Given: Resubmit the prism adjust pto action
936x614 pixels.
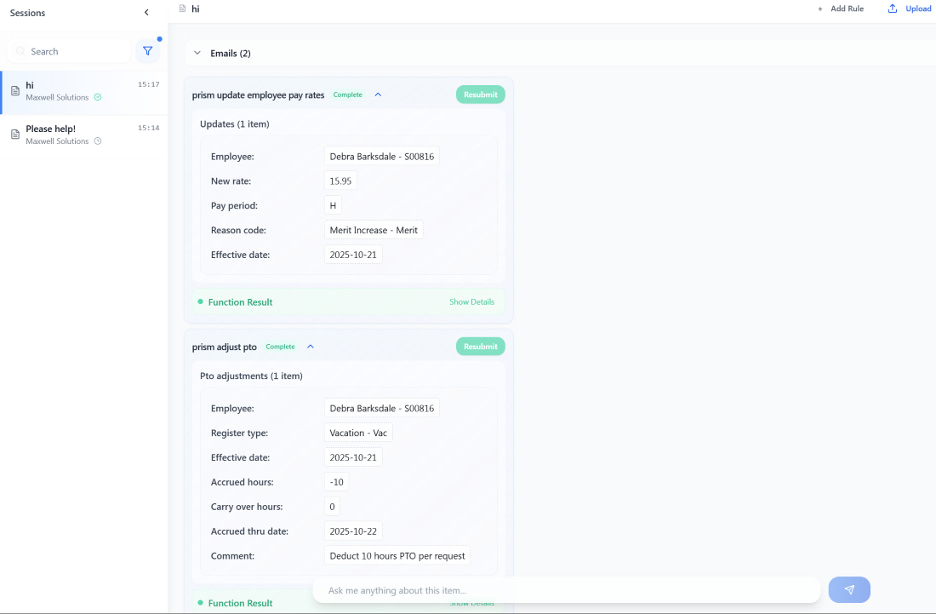Looking at the screenshot, I should [480, 346].
